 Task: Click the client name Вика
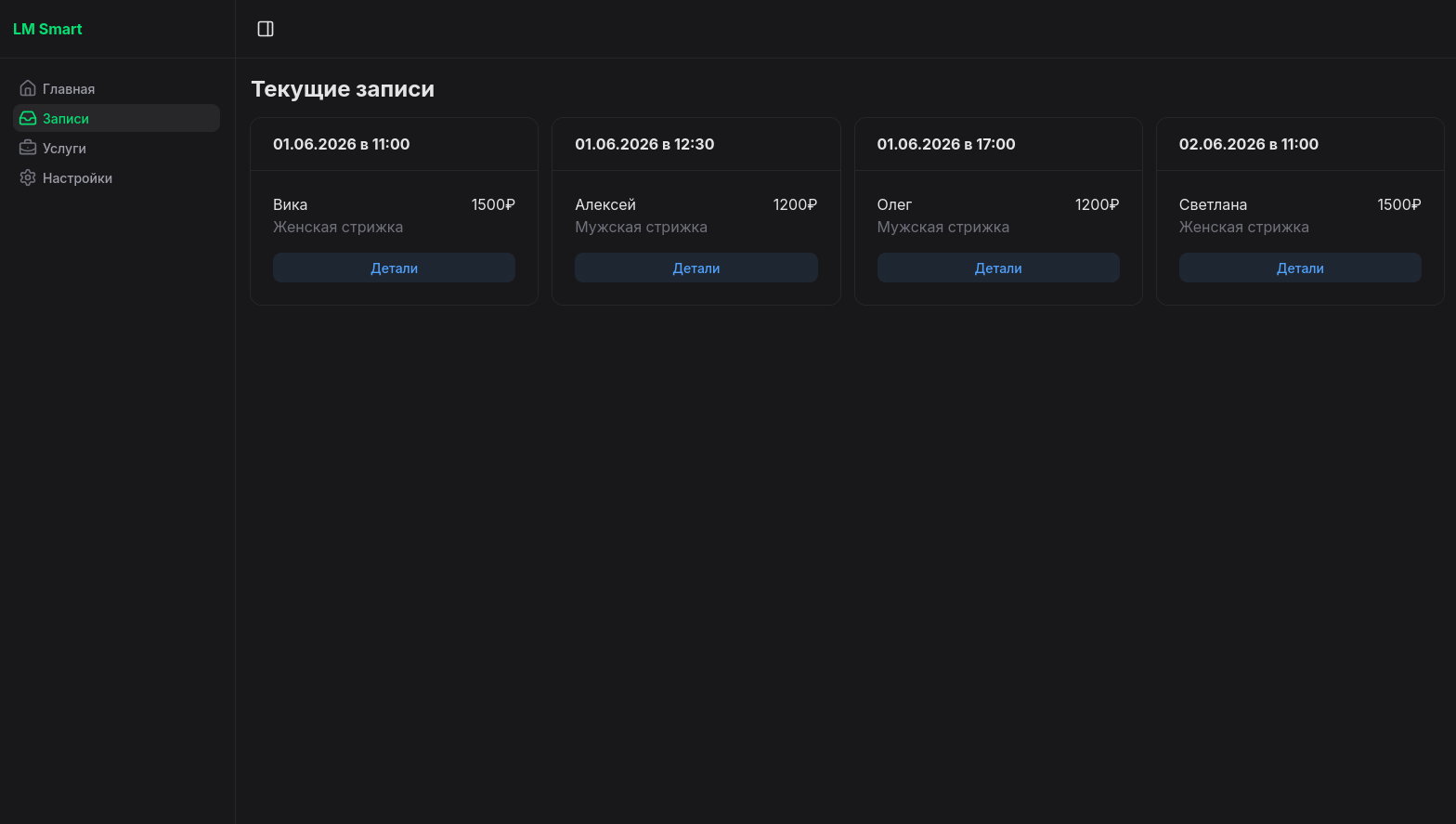[290, 204]
